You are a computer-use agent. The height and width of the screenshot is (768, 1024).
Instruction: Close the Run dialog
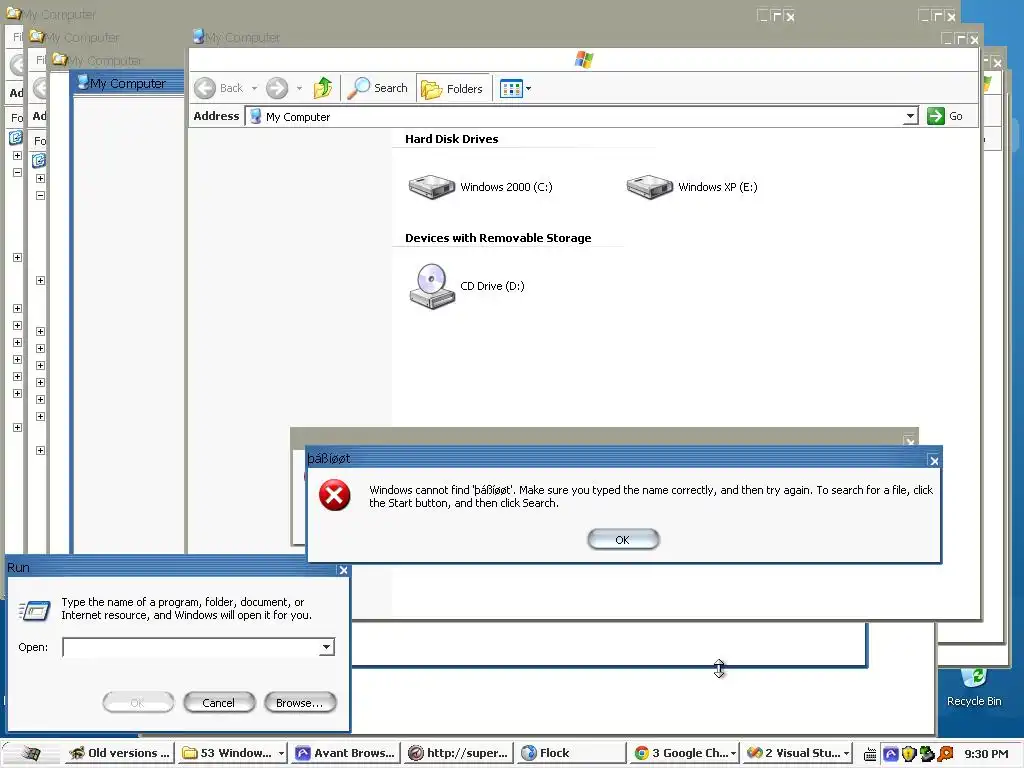click(x=343, y=570)
